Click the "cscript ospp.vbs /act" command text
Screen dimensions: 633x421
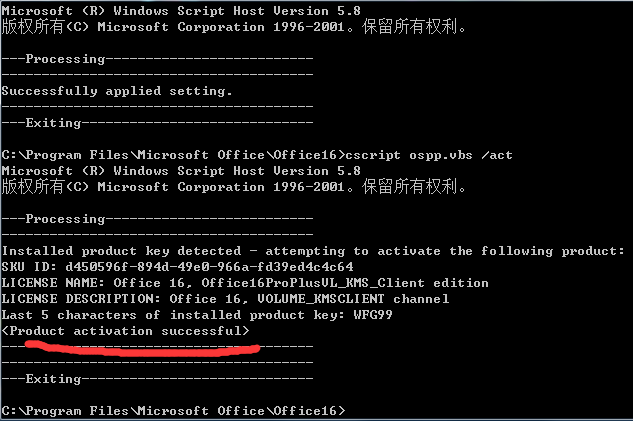pyautogui.click(x=429, y=155)
